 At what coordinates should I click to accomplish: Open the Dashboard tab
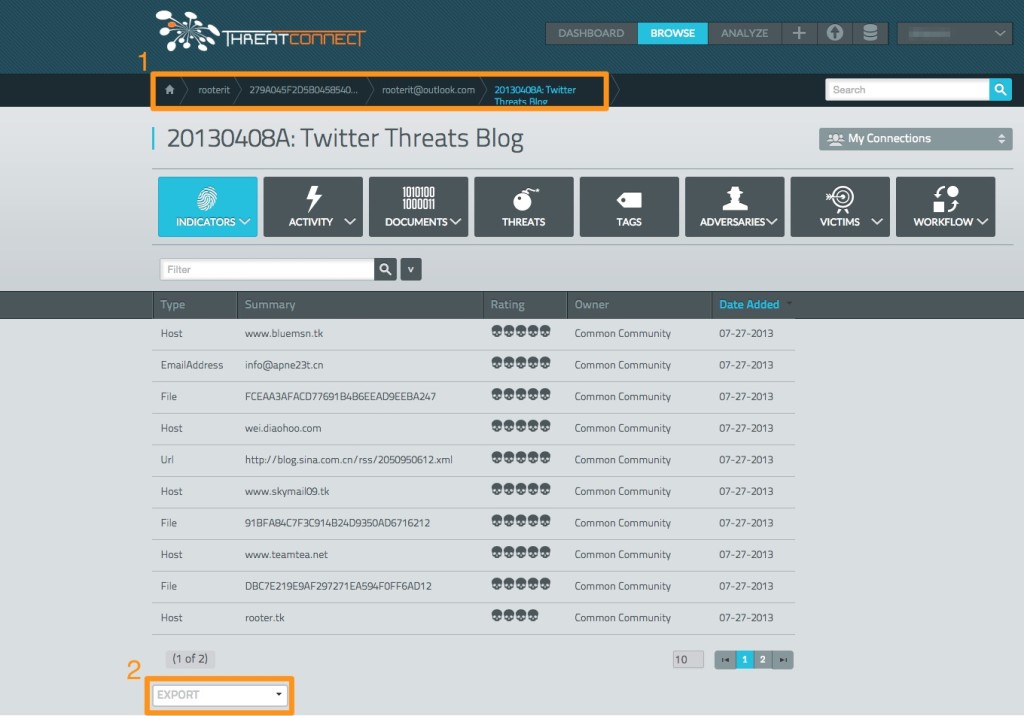[591, 33]
